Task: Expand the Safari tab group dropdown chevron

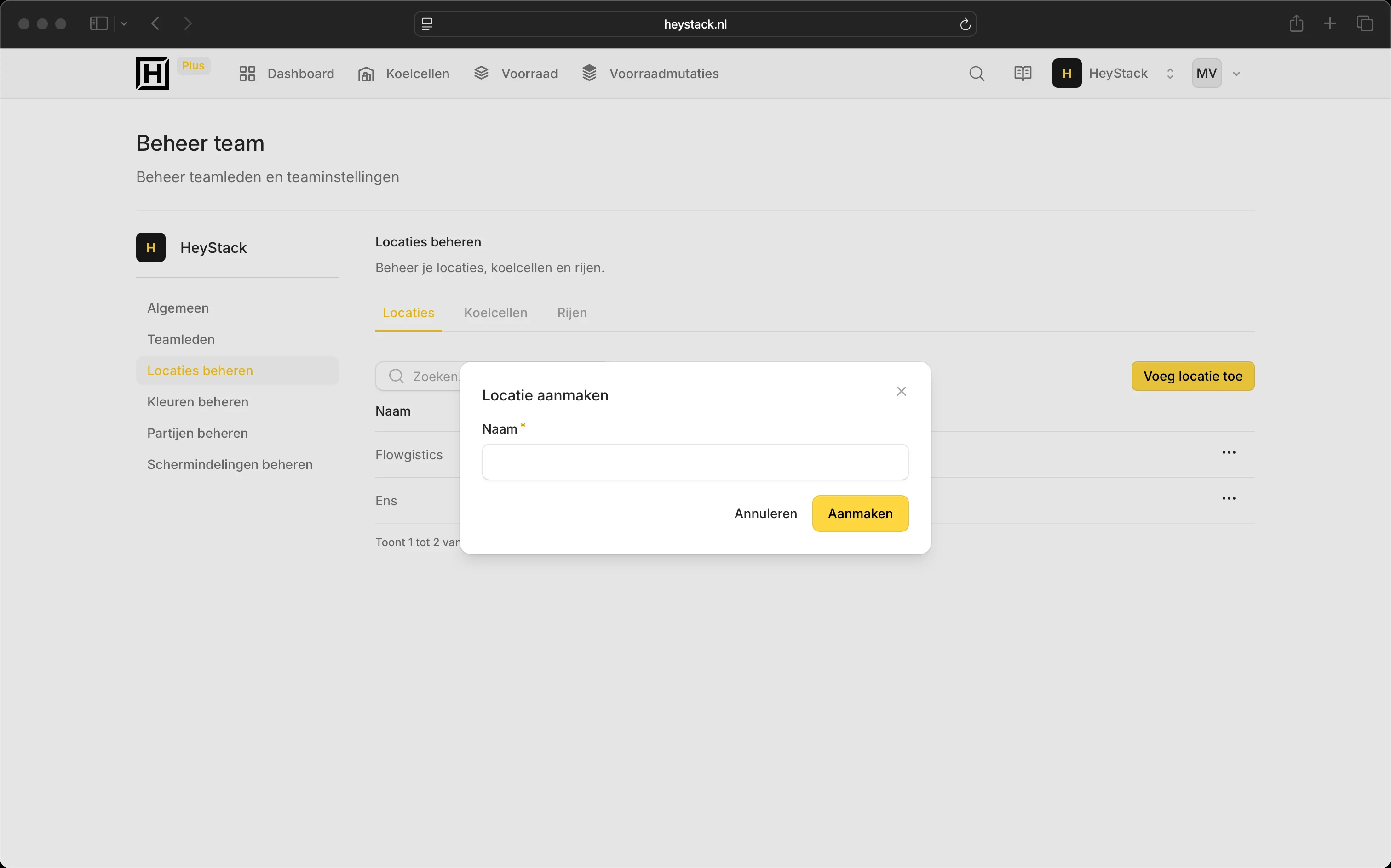Action: 123,23
